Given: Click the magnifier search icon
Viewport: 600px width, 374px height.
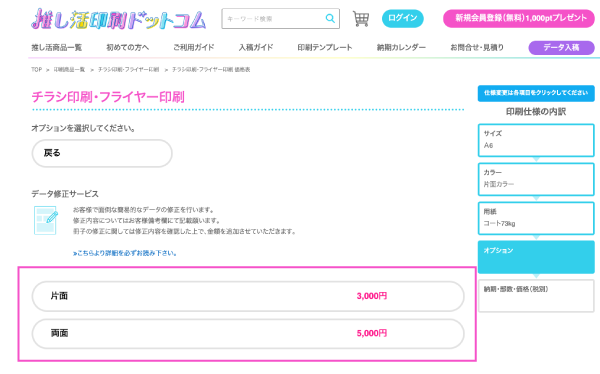Looking at the screenshot, I should (330, 18).
